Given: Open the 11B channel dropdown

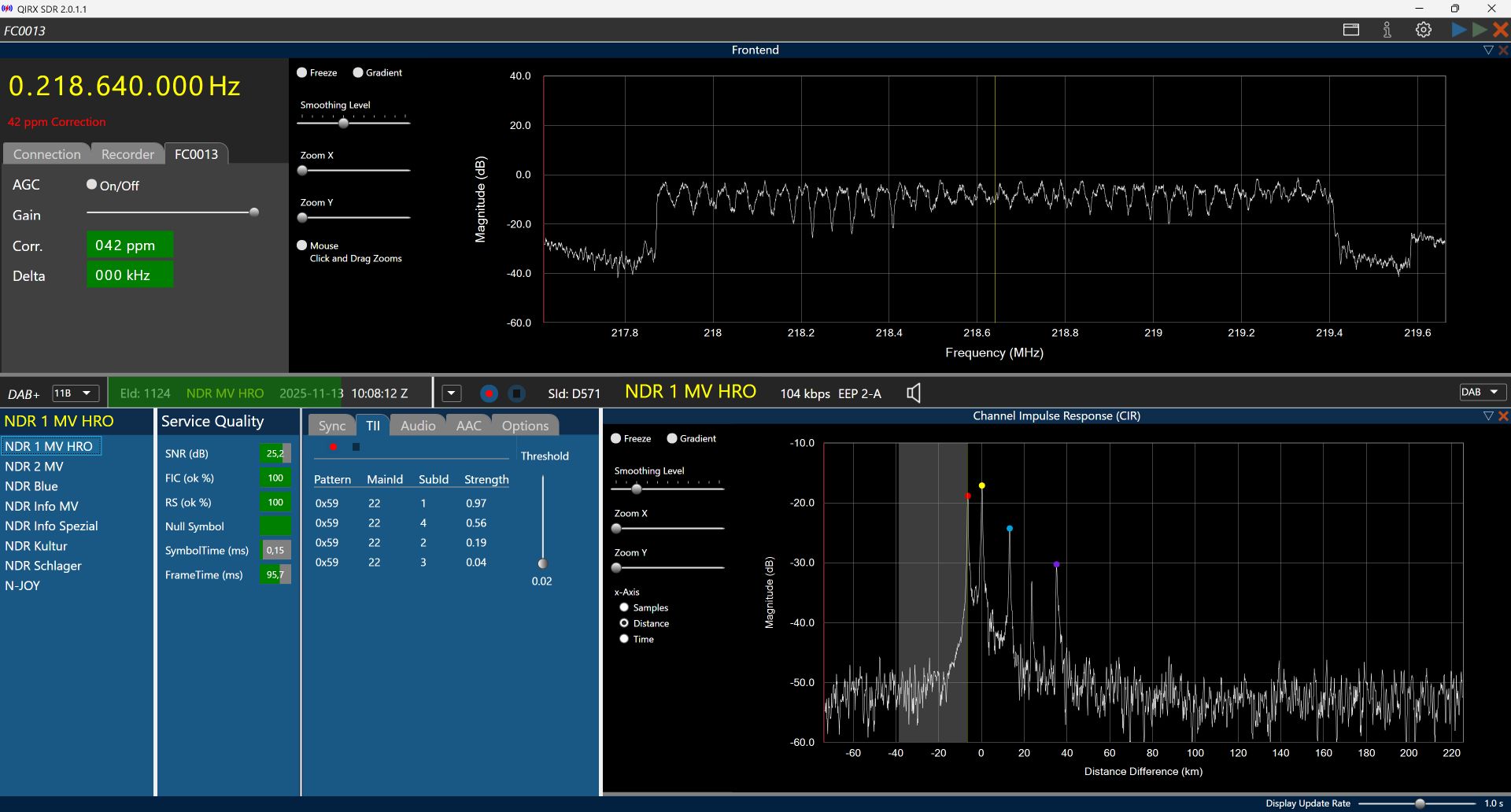Looking at the screenshot, I should (x=76, y=393).
